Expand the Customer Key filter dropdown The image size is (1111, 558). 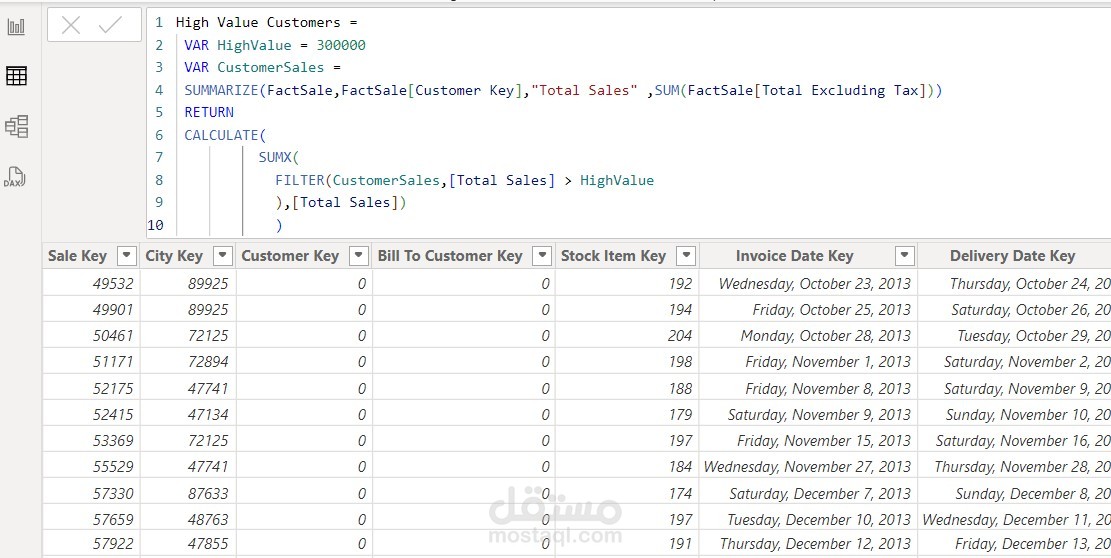coord(359,256)
